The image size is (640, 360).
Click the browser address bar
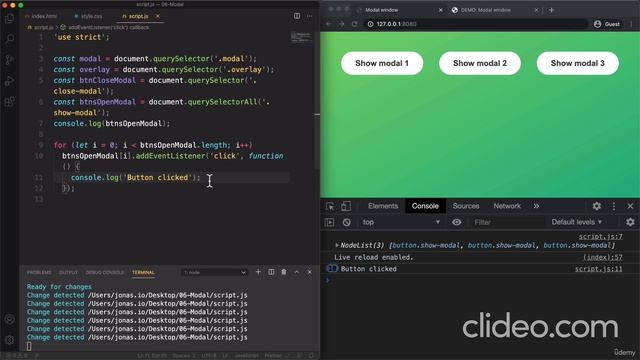pos(475,24)
